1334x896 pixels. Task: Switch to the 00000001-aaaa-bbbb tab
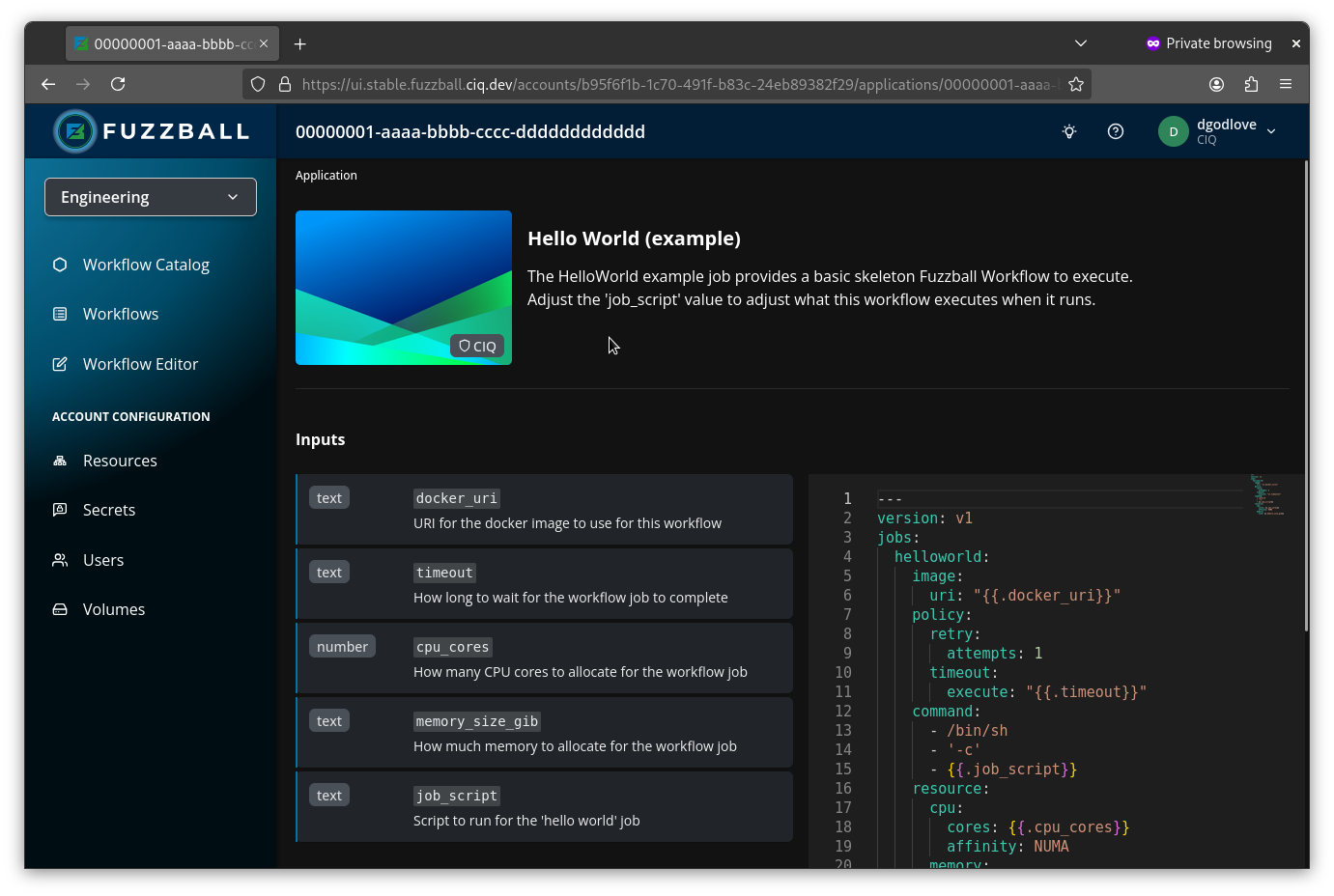[164, 43]
